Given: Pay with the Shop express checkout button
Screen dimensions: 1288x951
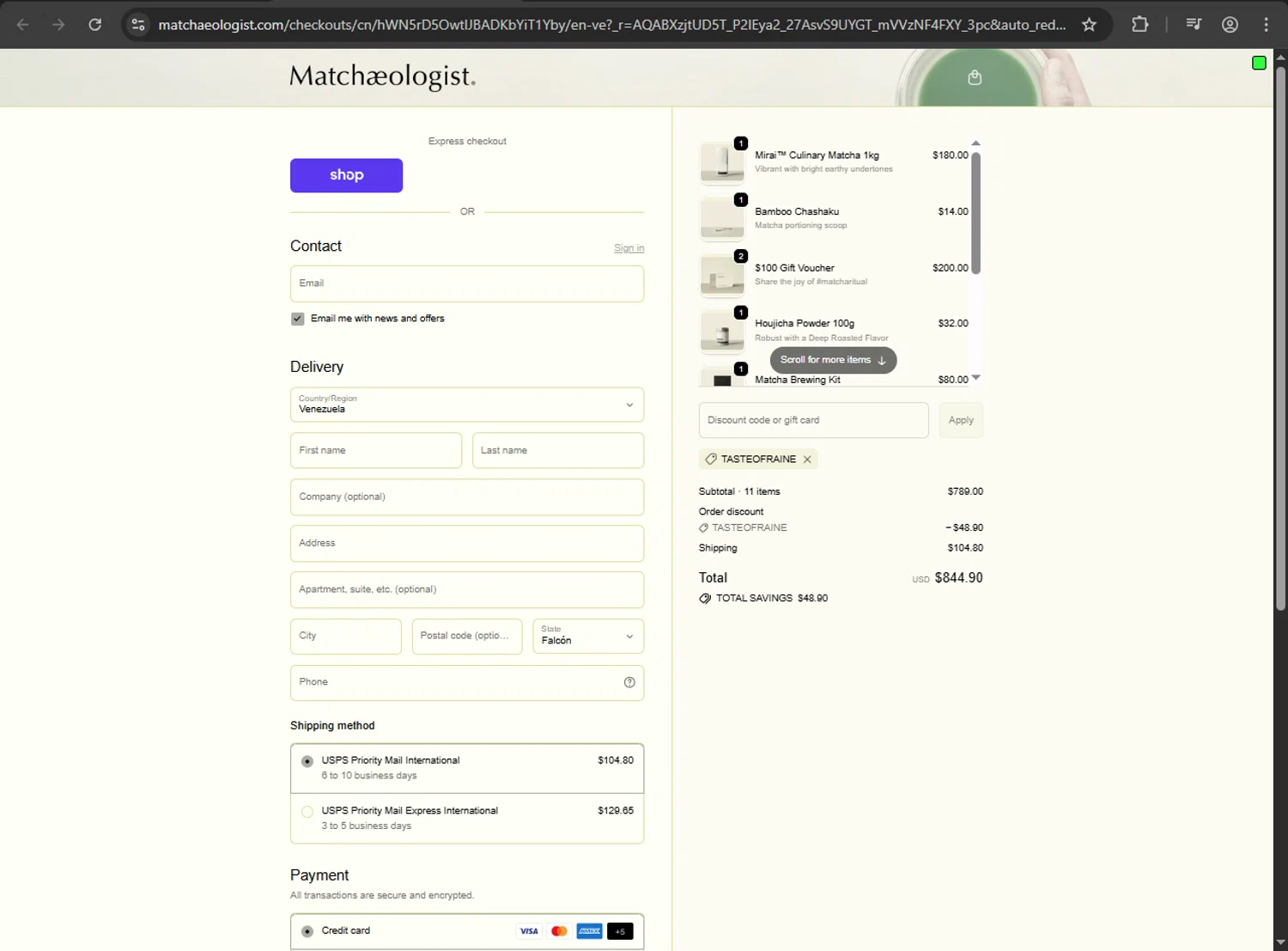Looking at the screenshot, I should pyautogui.click(x=346, y=175).
